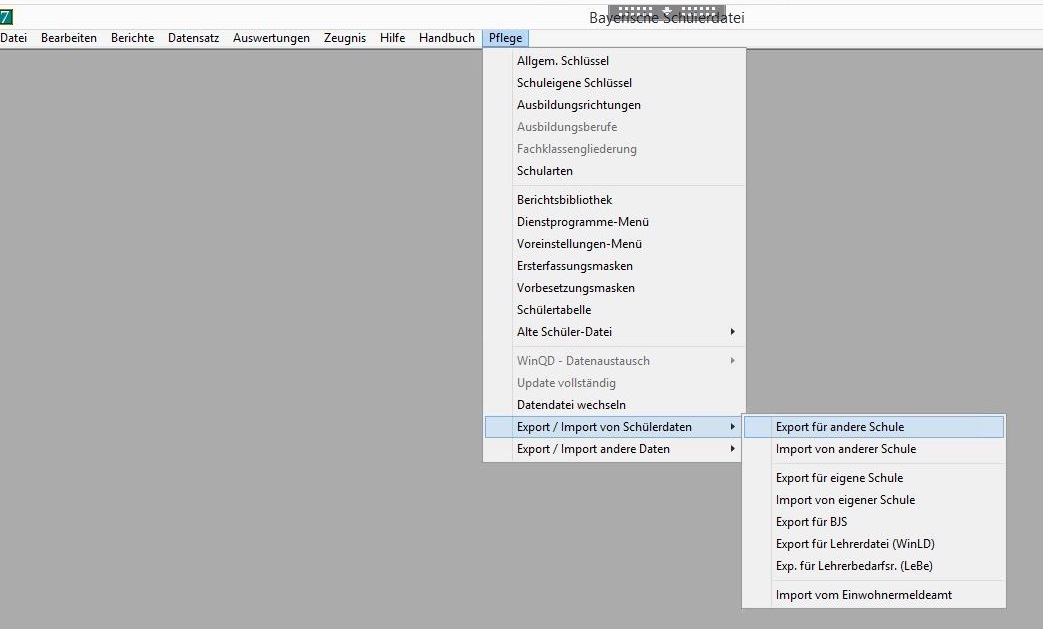The height and width of the screenshot is (629, 1043).
Task: Expand Export / Import andere Daten submenu
Action: pyautogui.click(x=613, y=449)
